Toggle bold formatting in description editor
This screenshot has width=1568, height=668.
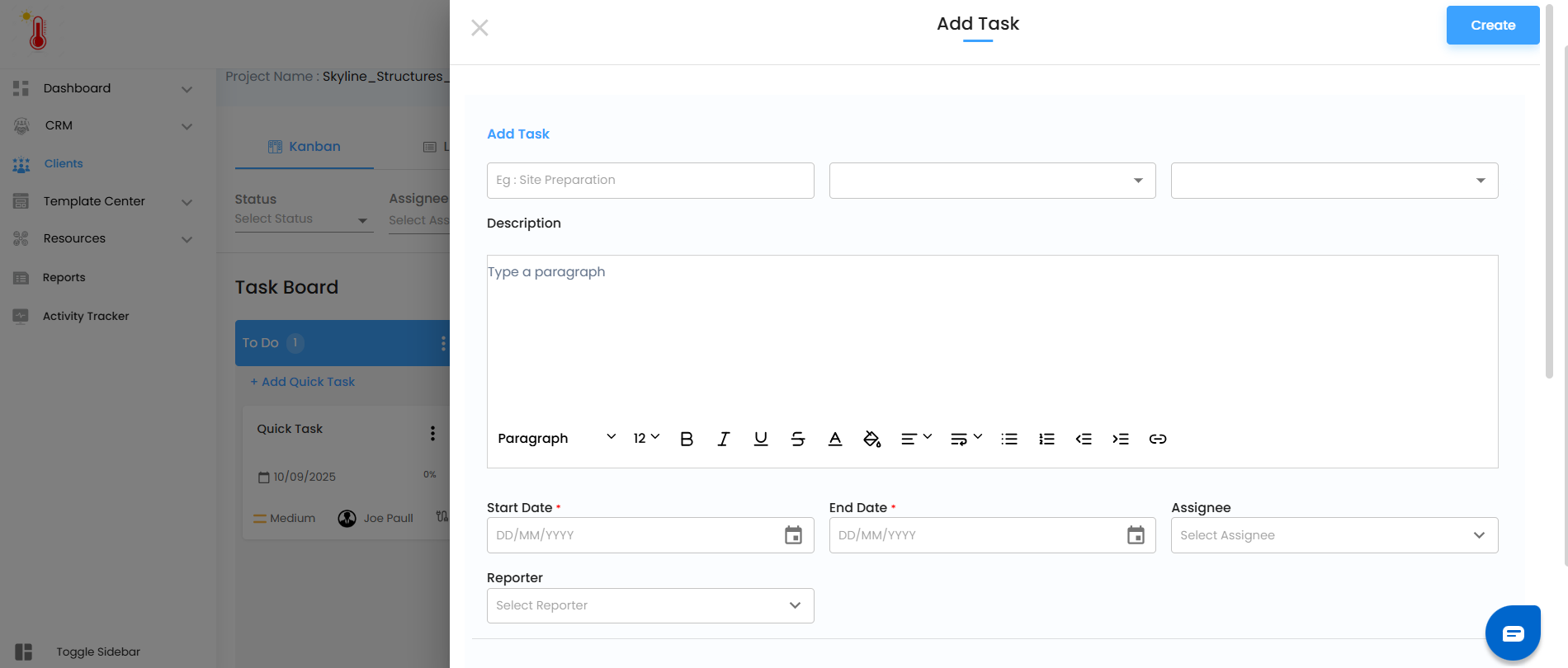point(687,439)
